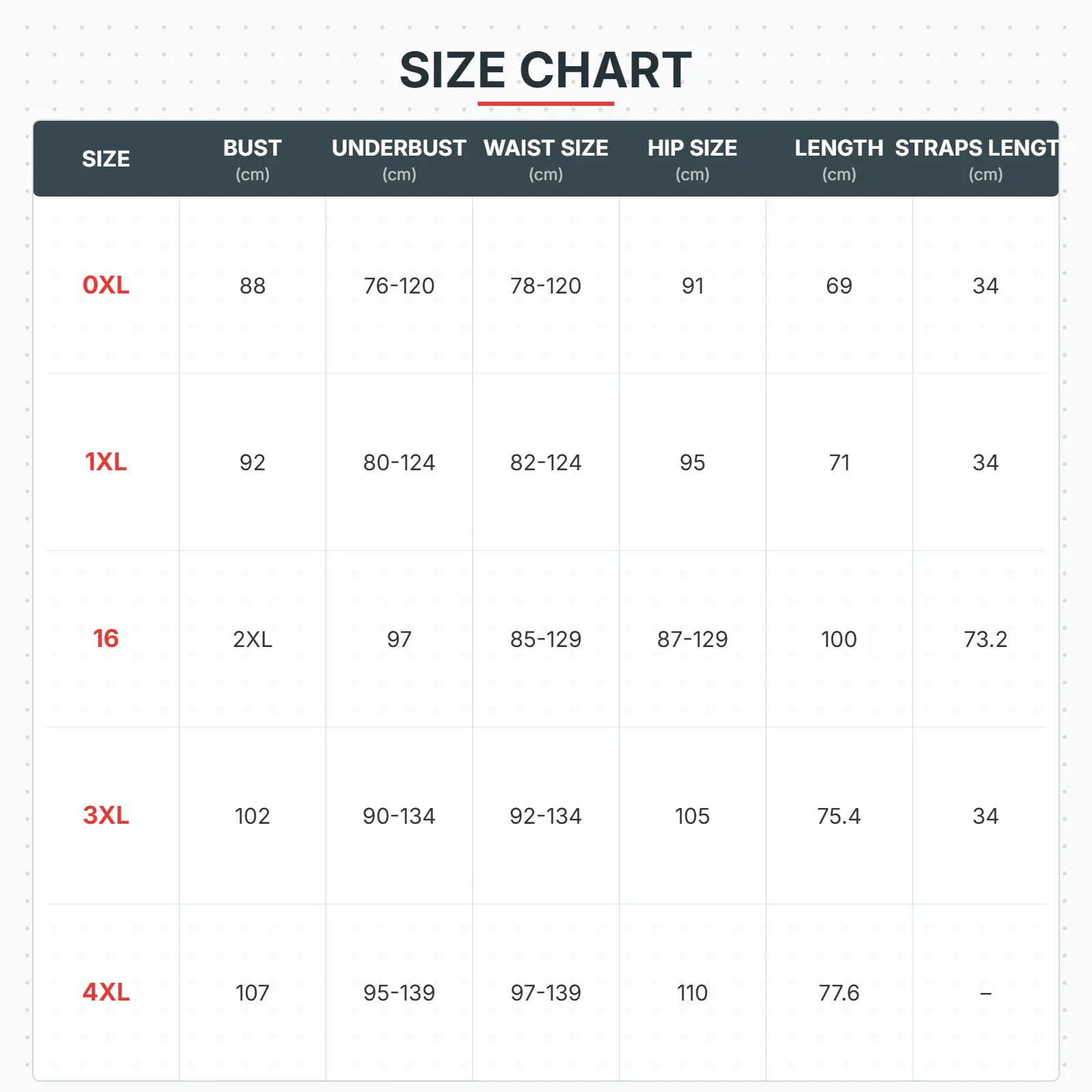Screen dimensions: 1092x1092
Task: Click the 105 hip size cell
Action: click(692, 816)
